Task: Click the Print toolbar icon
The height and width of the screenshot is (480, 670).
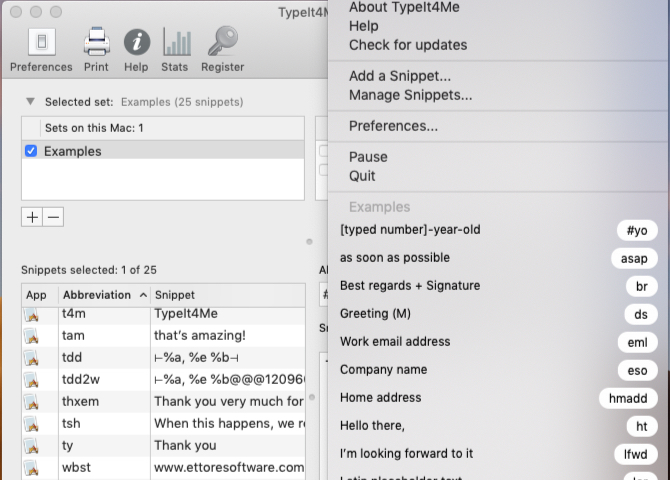Action: pos(96,50)
